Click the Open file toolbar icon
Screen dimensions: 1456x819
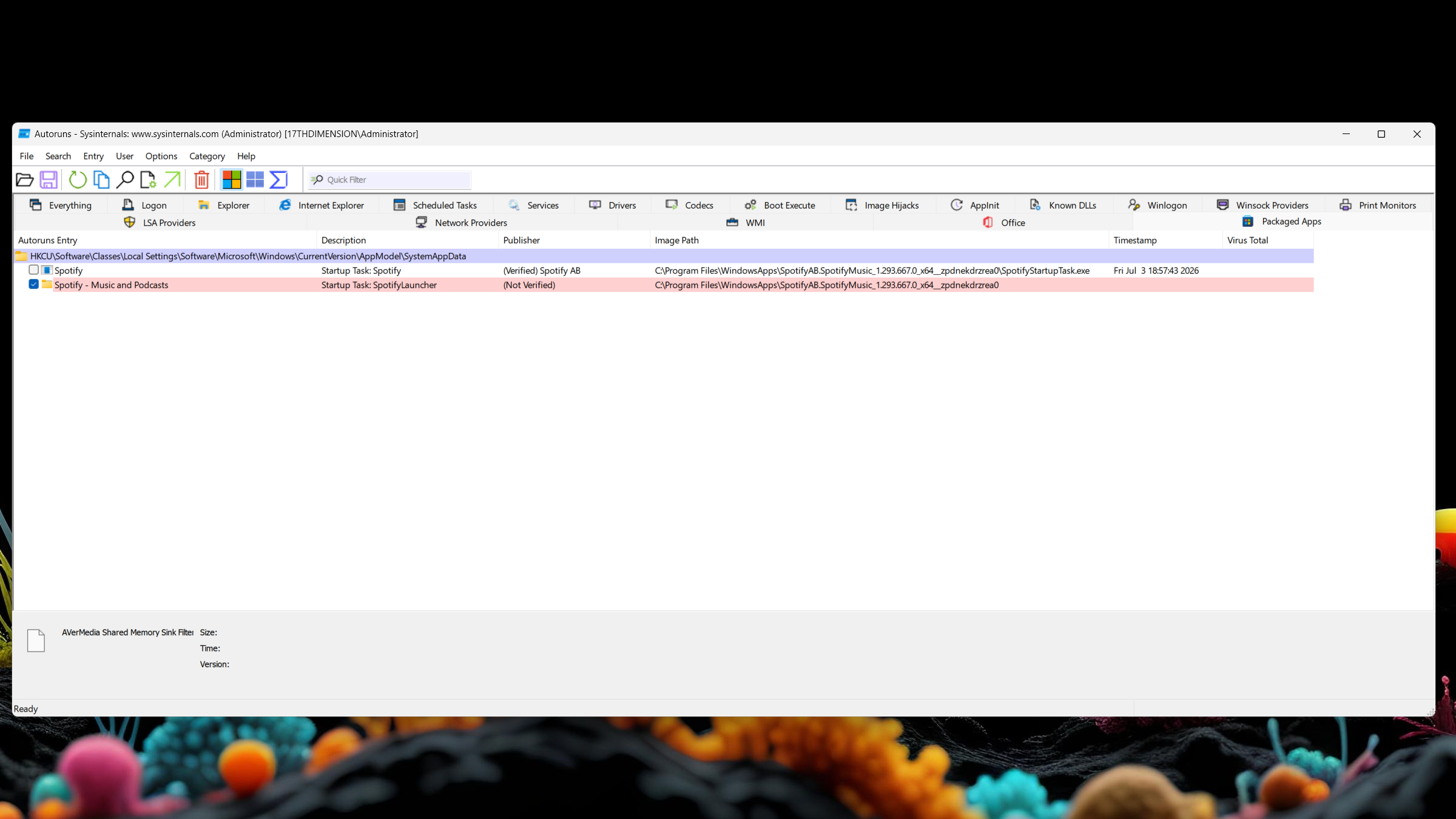tap(24, 180)
